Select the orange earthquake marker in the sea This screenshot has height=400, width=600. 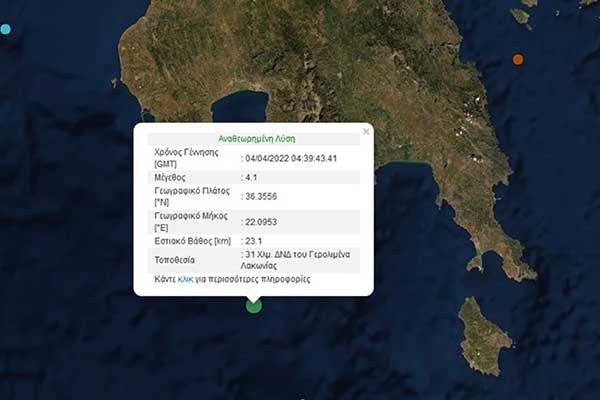518,59
